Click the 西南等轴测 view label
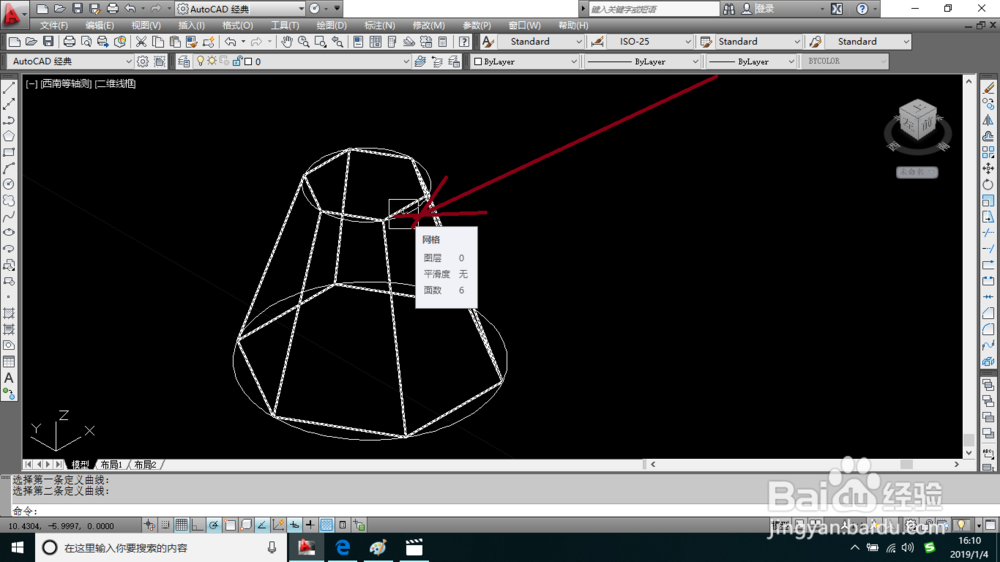 66,84
